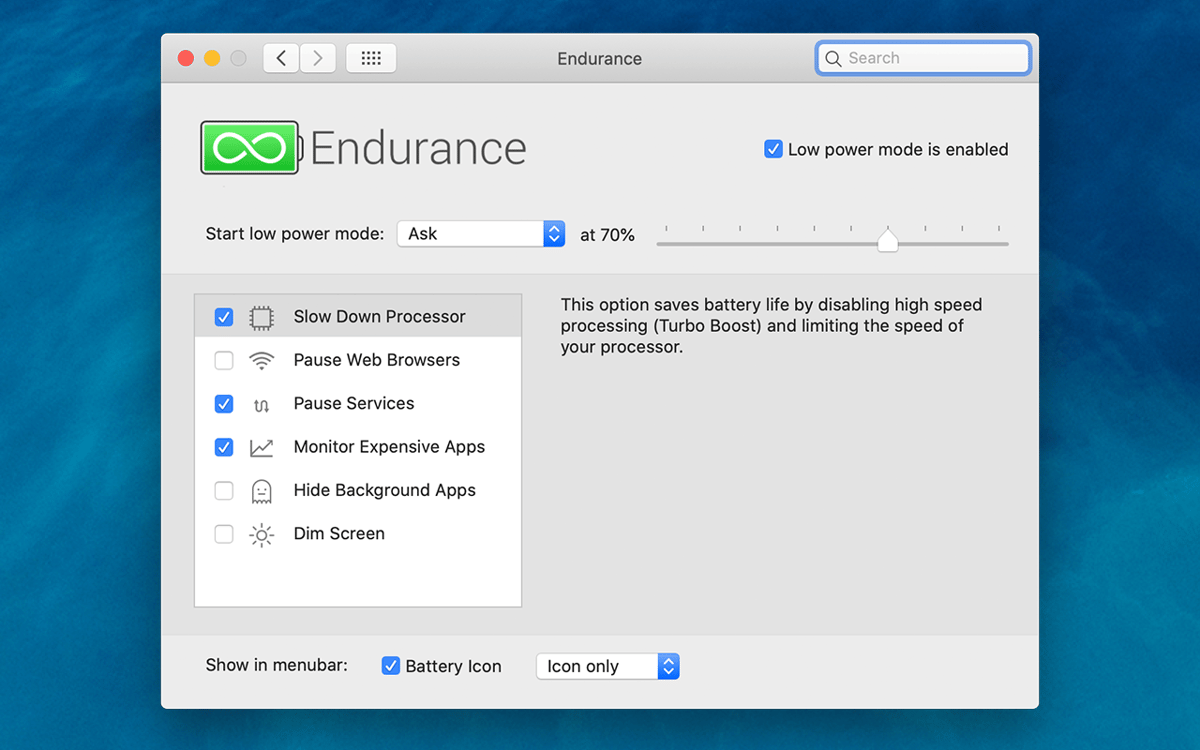Click the green Endurance battery logo
The height and width of the screenshot is (750, 1200).
click(250, 148)
